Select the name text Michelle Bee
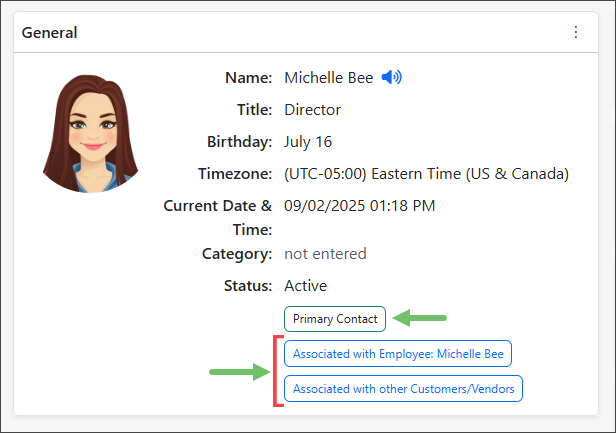This screenshot has width=616, height=433. coord(328,78)
